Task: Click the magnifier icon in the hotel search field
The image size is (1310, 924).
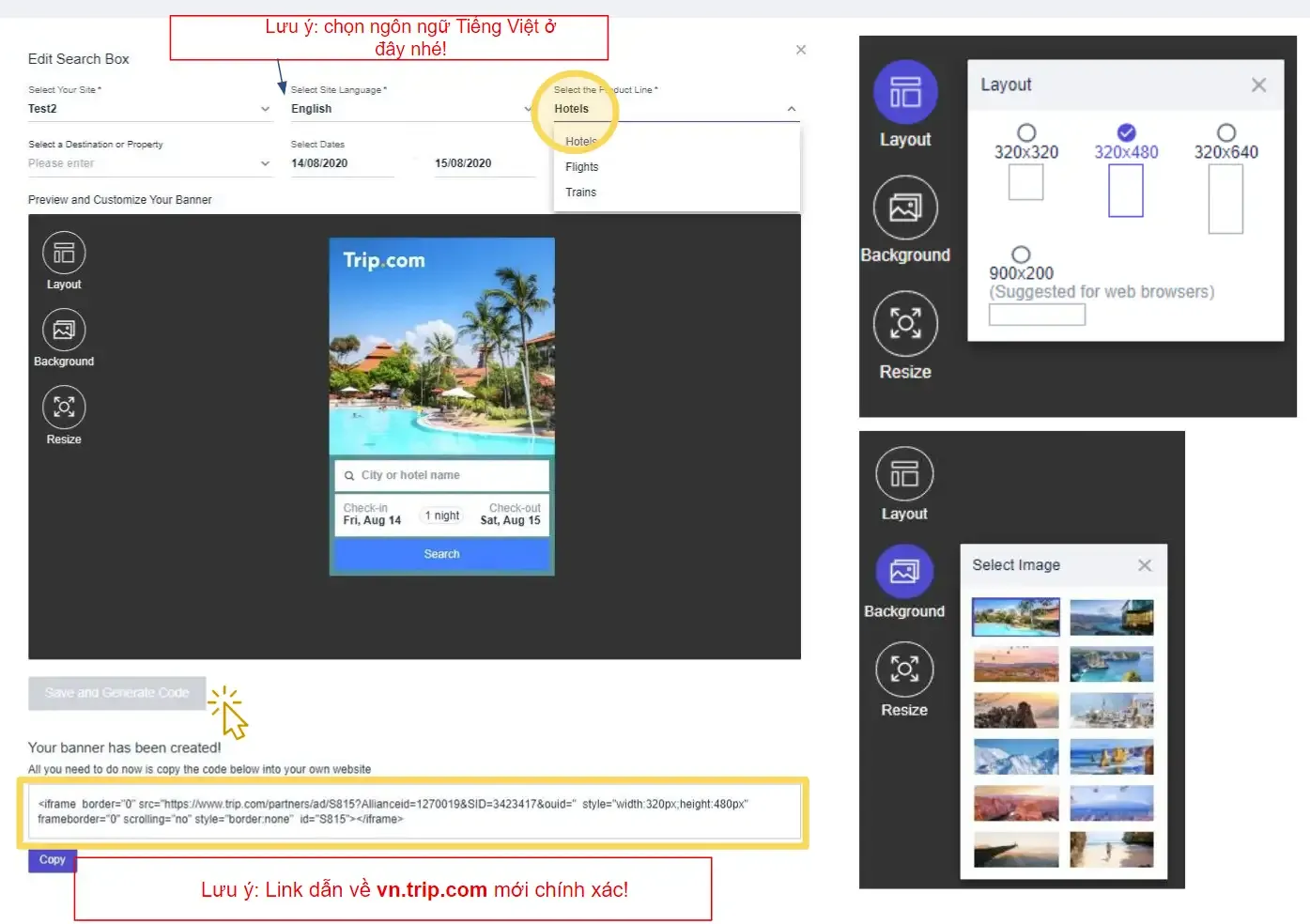Action: [x=348, y=474]
